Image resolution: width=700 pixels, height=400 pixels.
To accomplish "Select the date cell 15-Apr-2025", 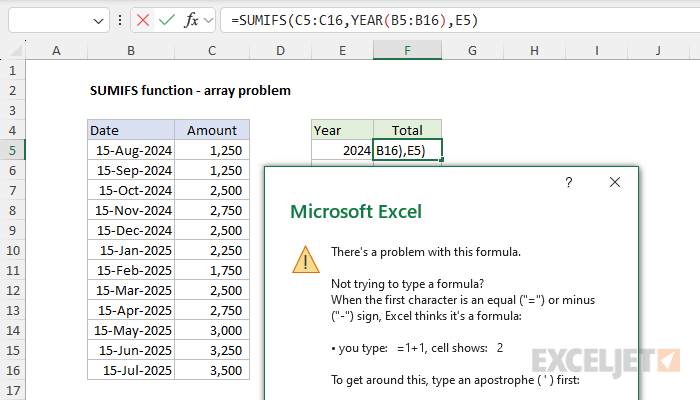I will pyautogui.click(x=131, y=310).
